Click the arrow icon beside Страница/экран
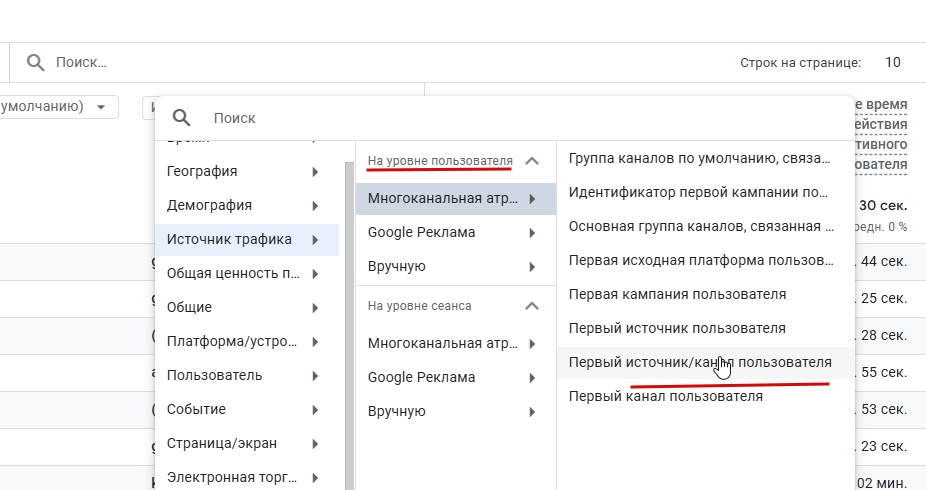The height and width of the screenshot is (490, 926). [315, 444]
